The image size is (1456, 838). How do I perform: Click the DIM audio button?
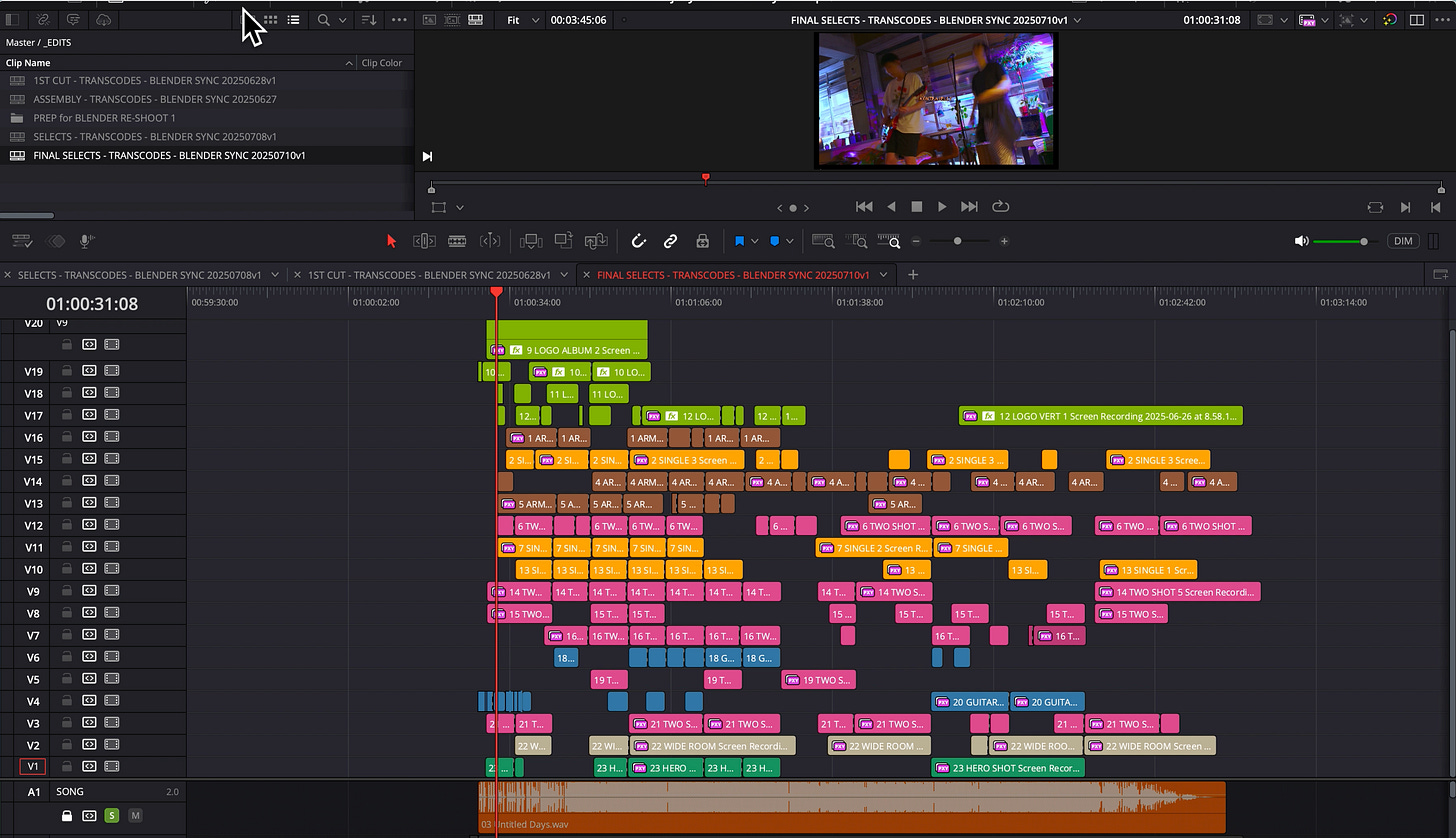coord(1403,241)
